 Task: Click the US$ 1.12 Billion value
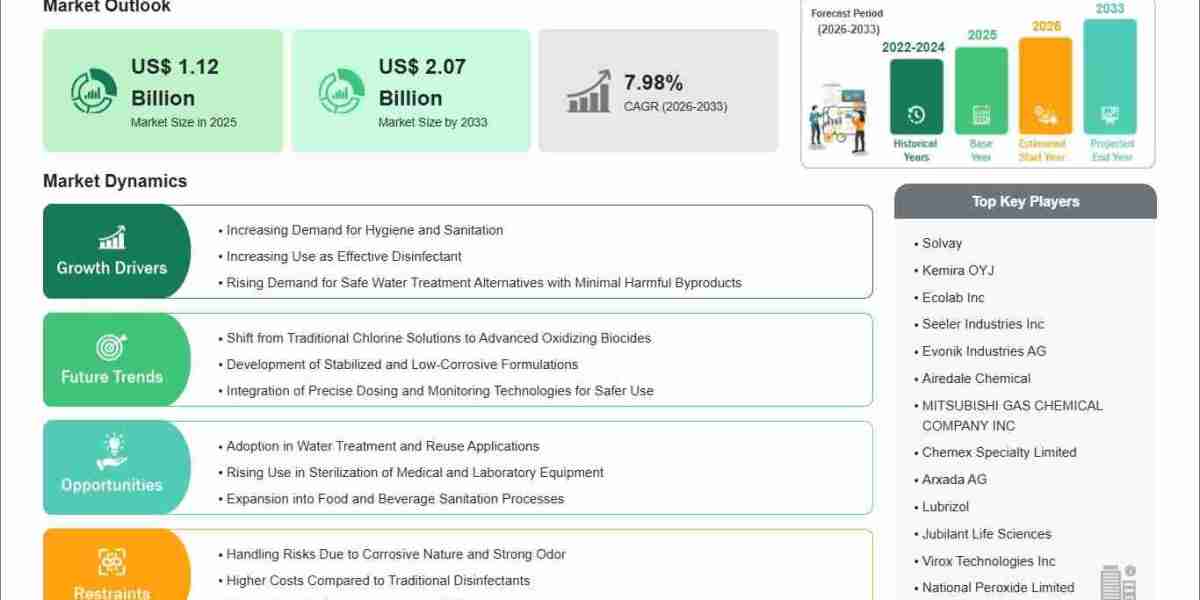click(x=175, y=82)
